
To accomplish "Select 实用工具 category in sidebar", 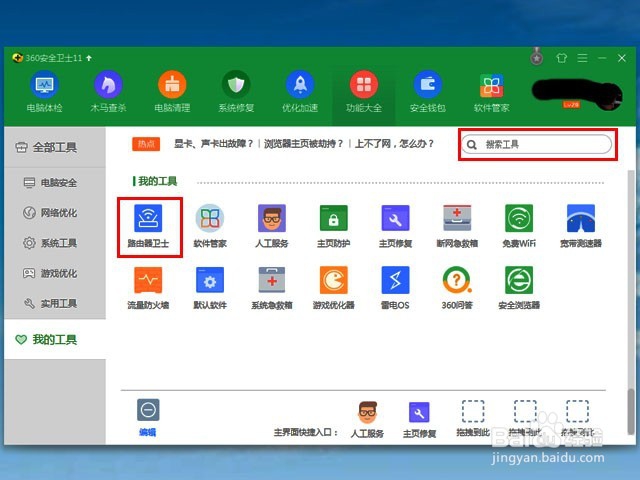I will click(x=55, y=303).
